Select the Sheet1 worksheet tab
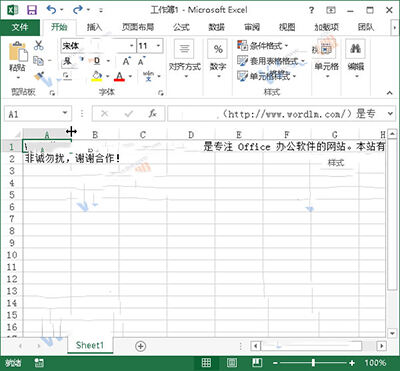Viewport: 400px width, 371px height. 90,345
